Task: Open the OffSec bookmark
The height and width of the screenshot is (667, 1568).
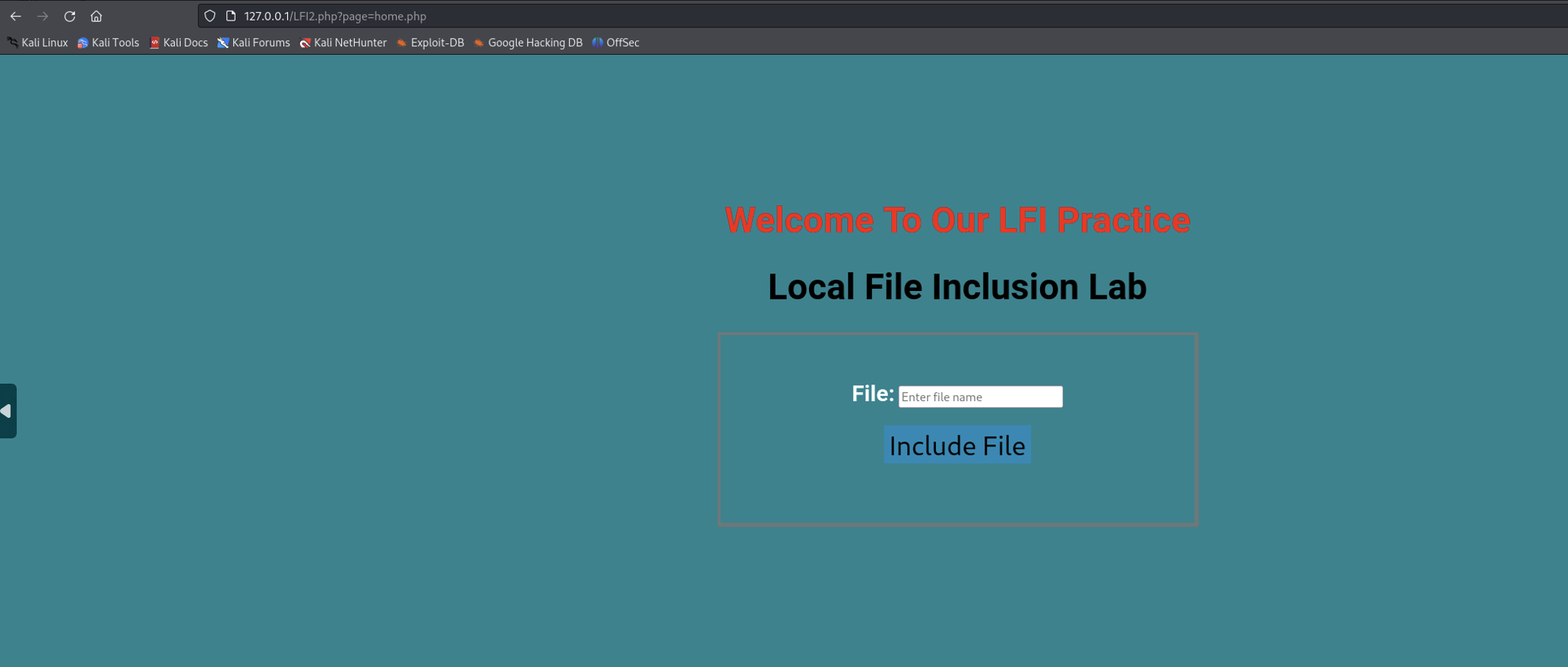Action: [616, 43]
